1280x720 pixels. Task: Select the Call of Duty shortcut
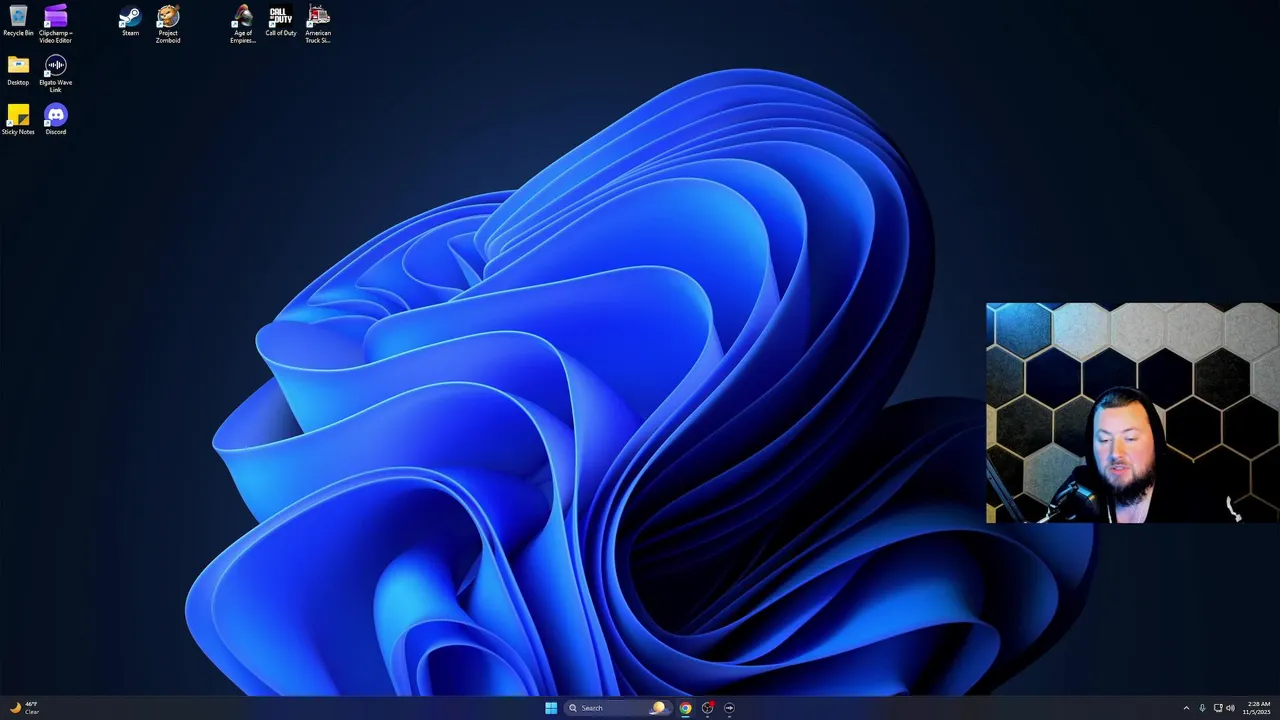pos(281,21)
